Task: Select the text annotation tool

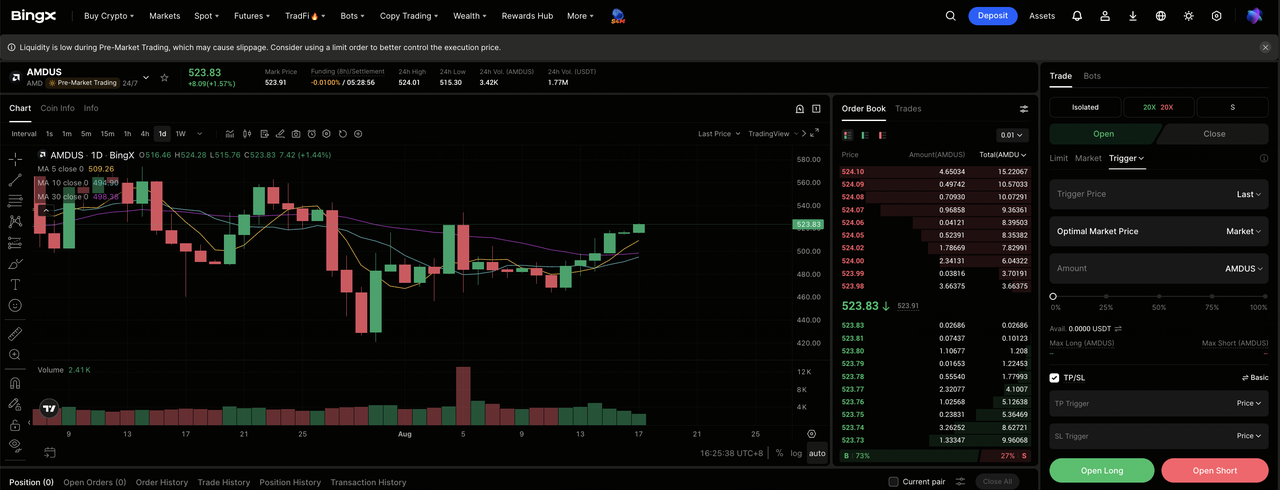Action: pos(15,285)
